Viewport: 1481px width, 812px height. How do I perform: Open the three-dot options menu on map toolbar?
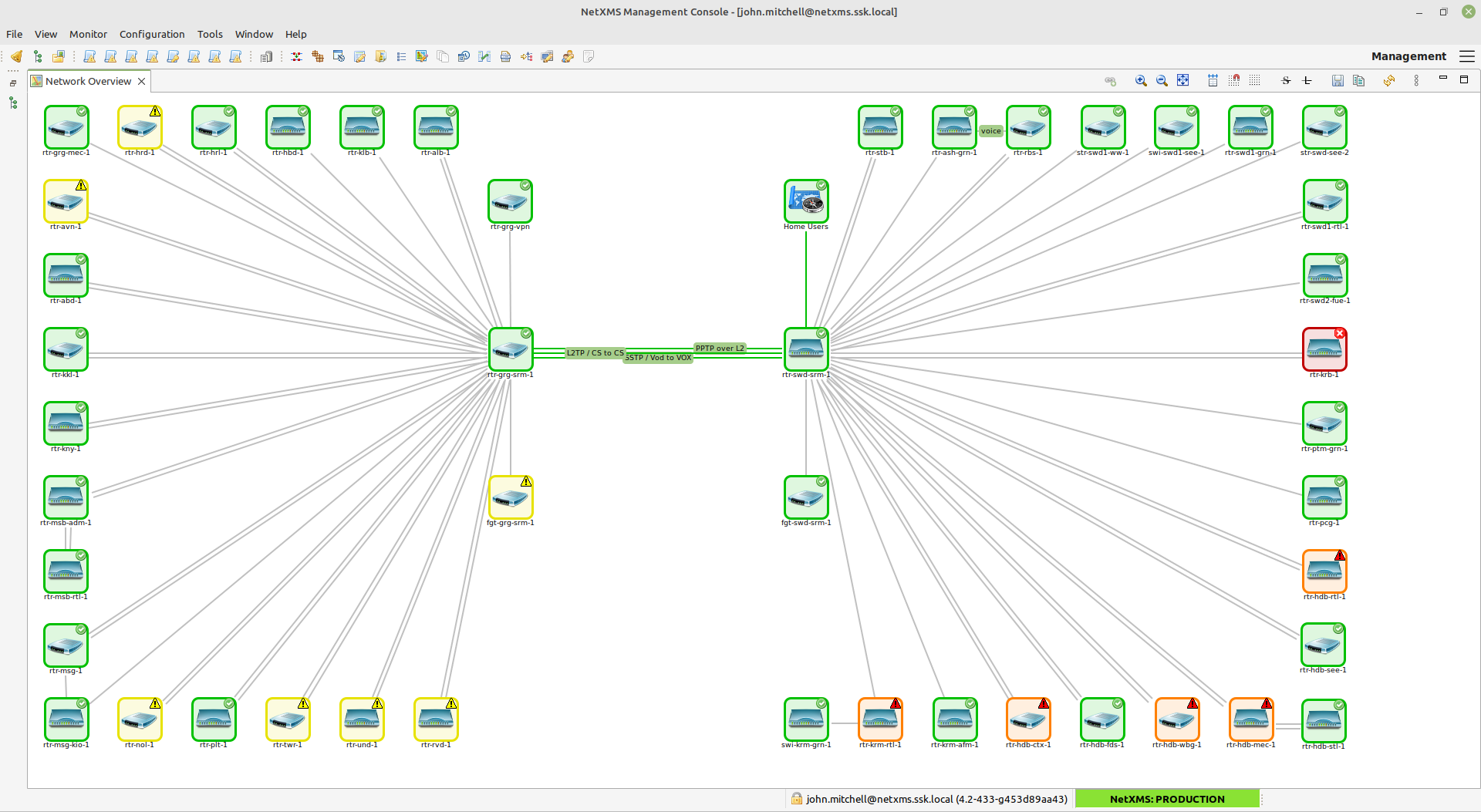[x=1416, y=80]
